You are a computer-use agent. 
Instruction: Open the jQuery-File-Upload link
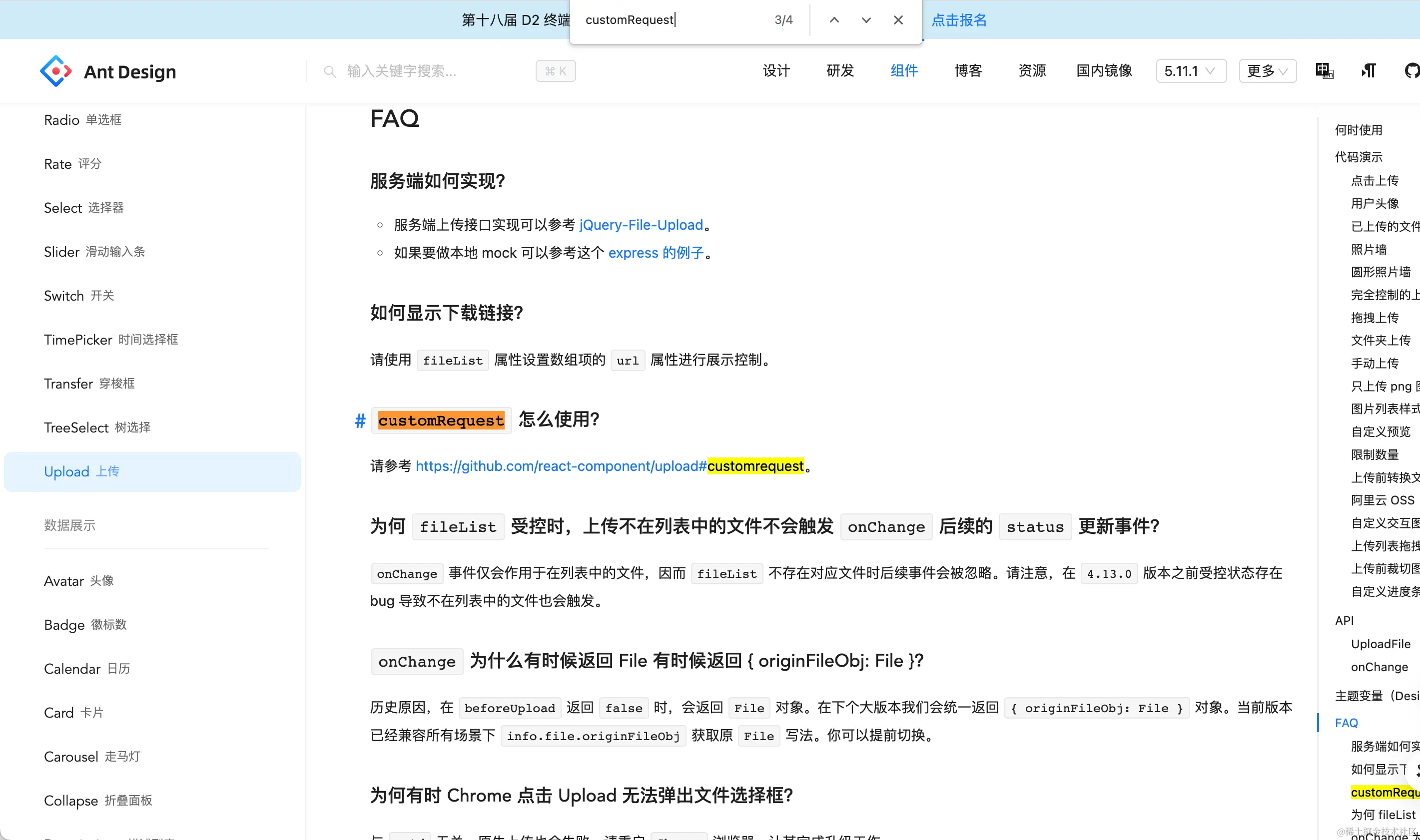coord(641,225)
